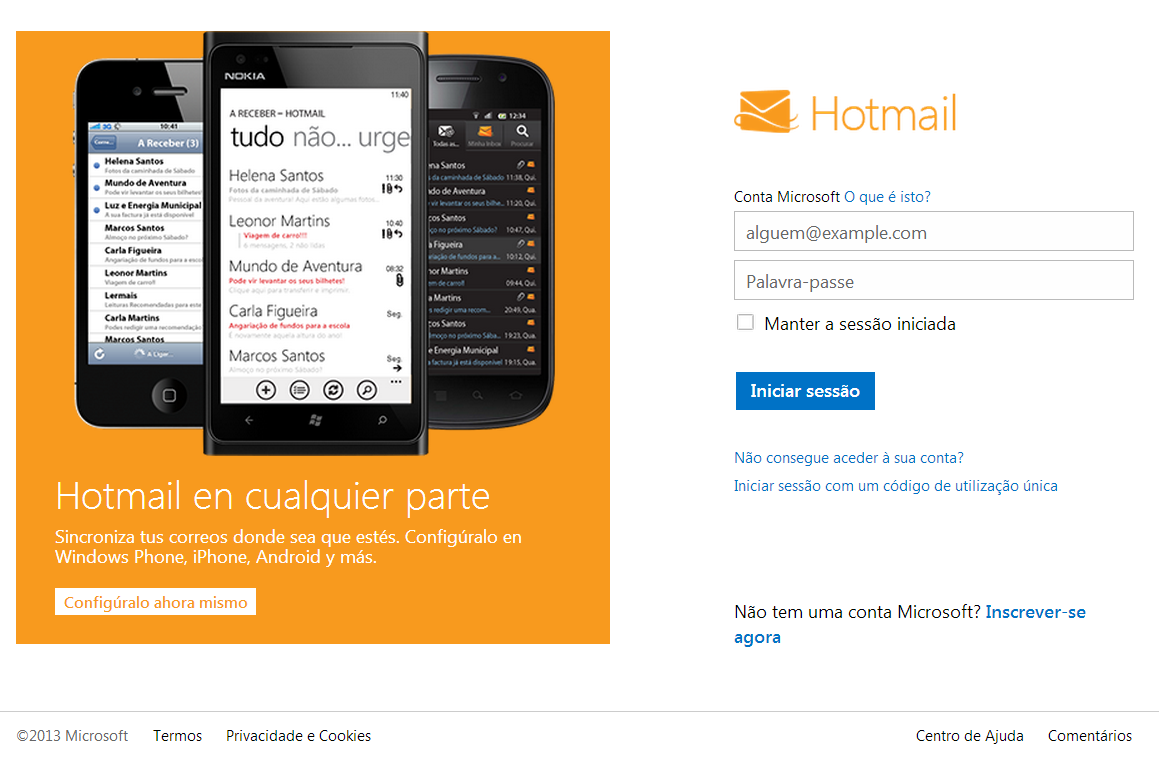Open Não consegue aceder à sua conta link
This screenshot has height=777, width=1172.
[848, 457]
